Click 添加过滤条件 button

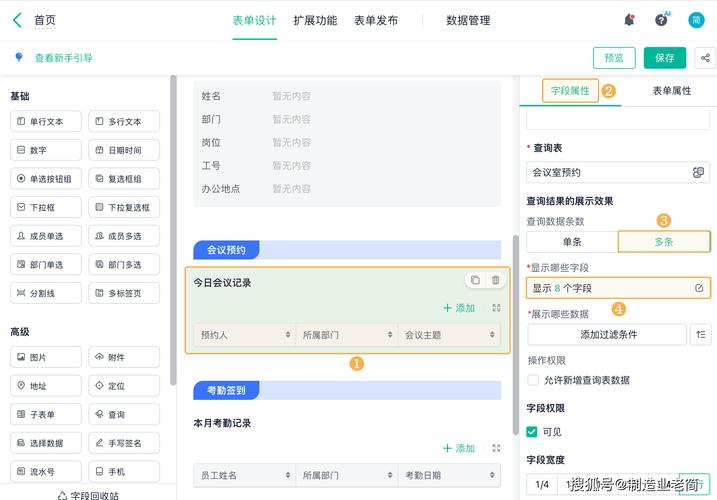click(x=608, y=334)
